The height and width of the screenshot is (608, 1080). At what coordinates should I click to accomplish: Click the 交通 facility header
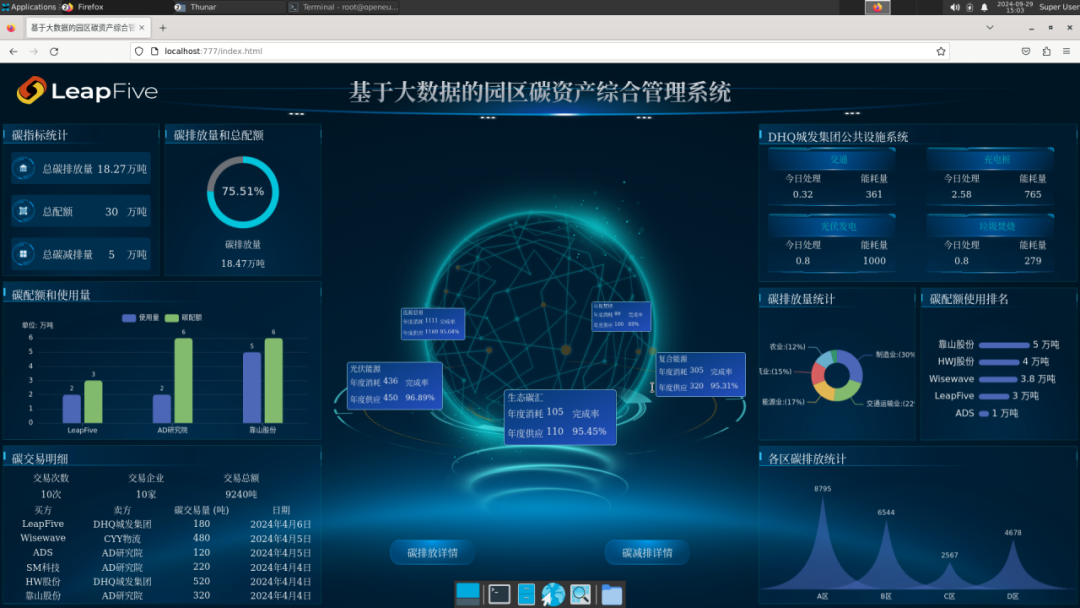839,160
